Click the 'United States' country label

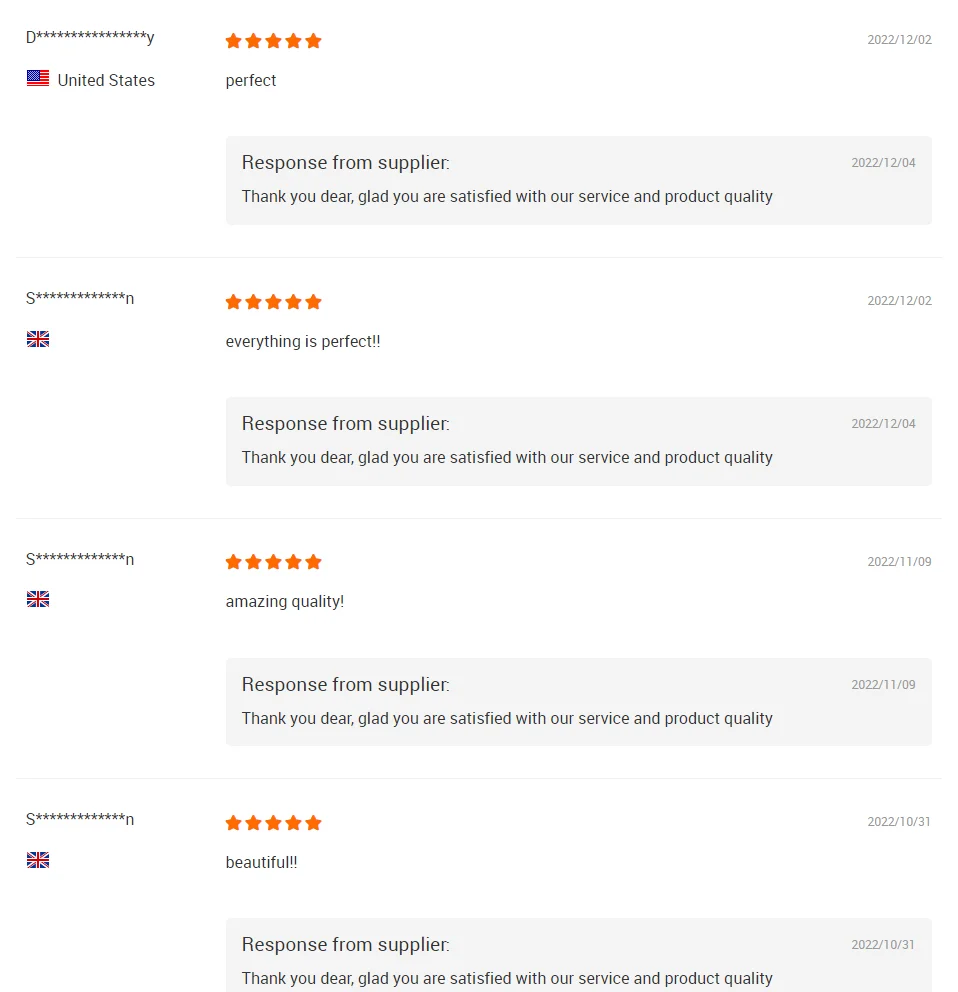pyautogui.click(x=106, y=80)
